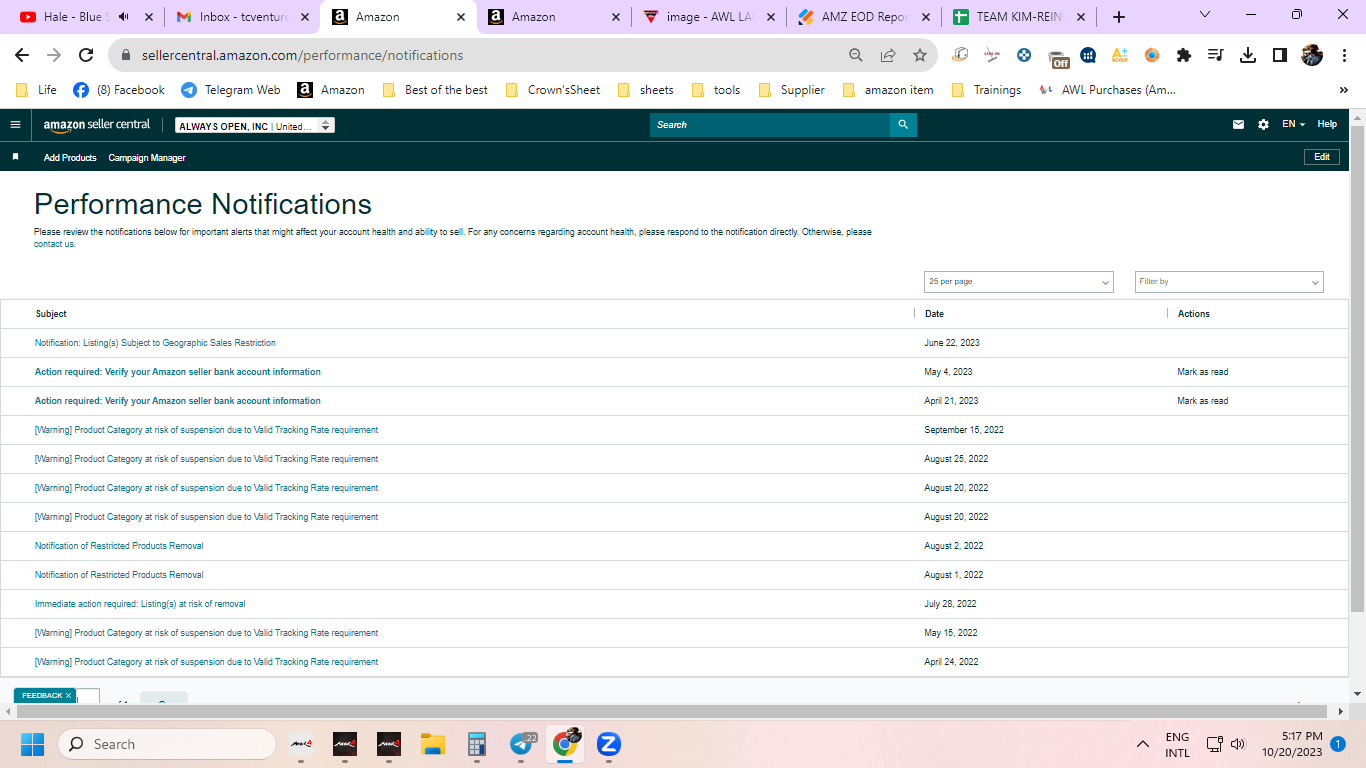The image size is (1366, 768).
Task: Open the Chrome profile avatar
Action: pos(1312,56)
